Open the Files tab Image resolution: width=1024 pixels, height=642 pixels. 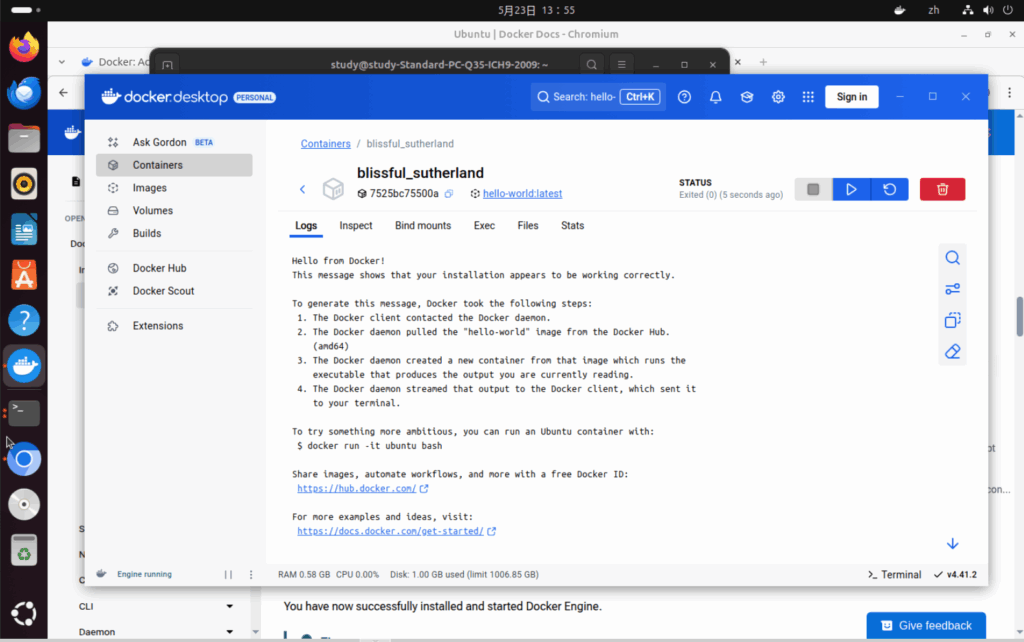pos(528,226)
